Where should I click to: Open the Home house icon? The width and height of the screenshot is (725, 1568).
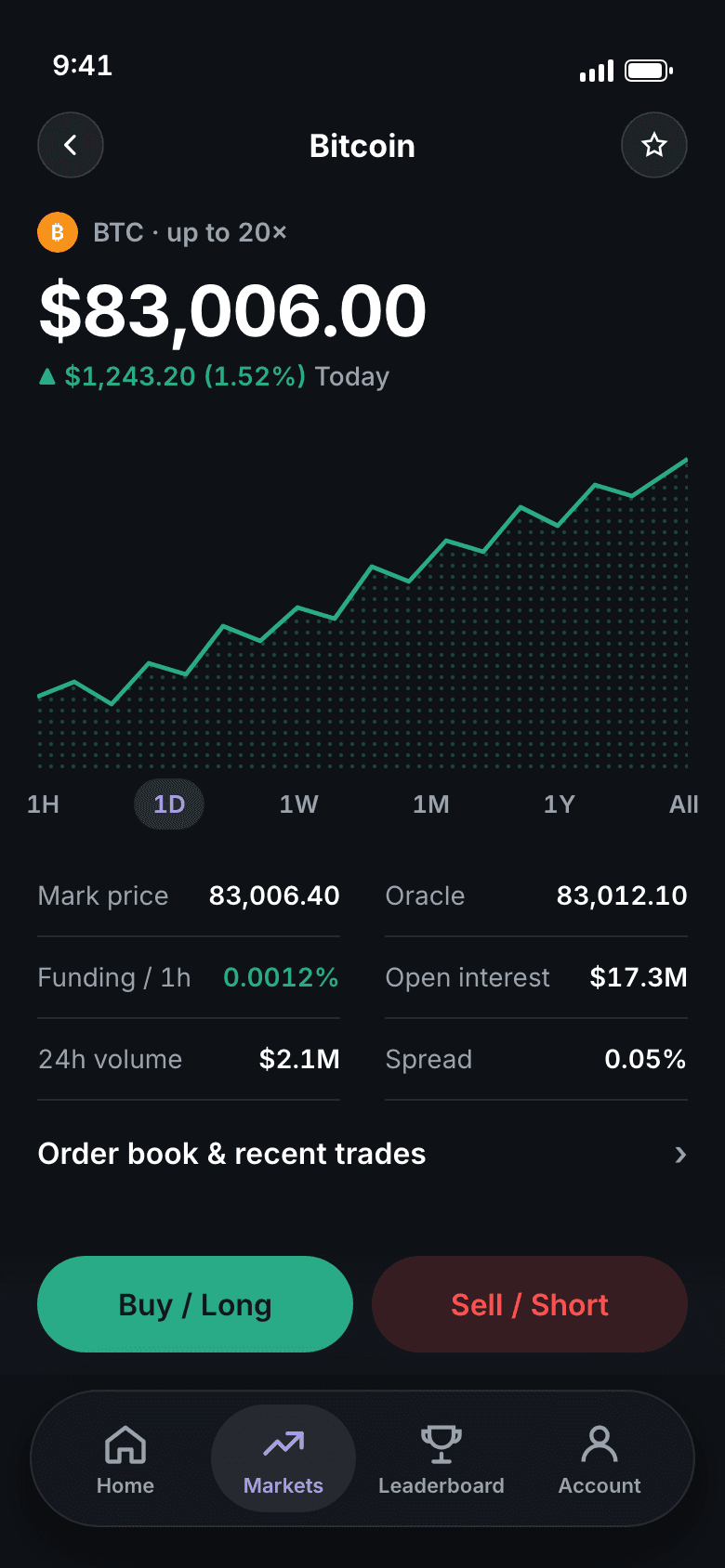click(125, 1444)
